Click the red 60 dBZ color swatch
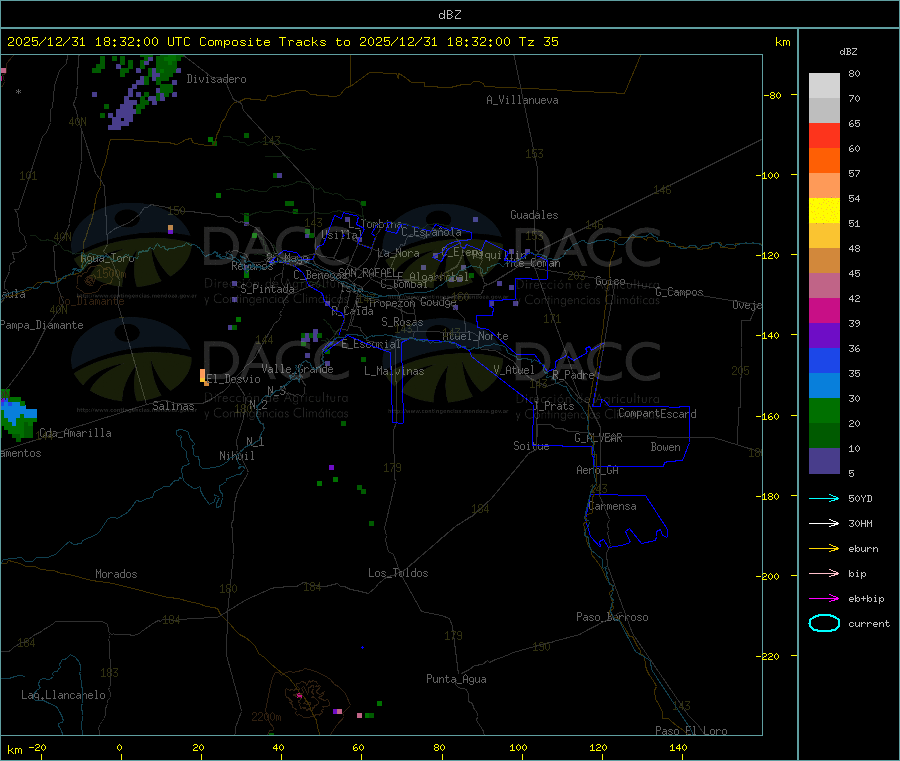900x761 pixels. 824,135
